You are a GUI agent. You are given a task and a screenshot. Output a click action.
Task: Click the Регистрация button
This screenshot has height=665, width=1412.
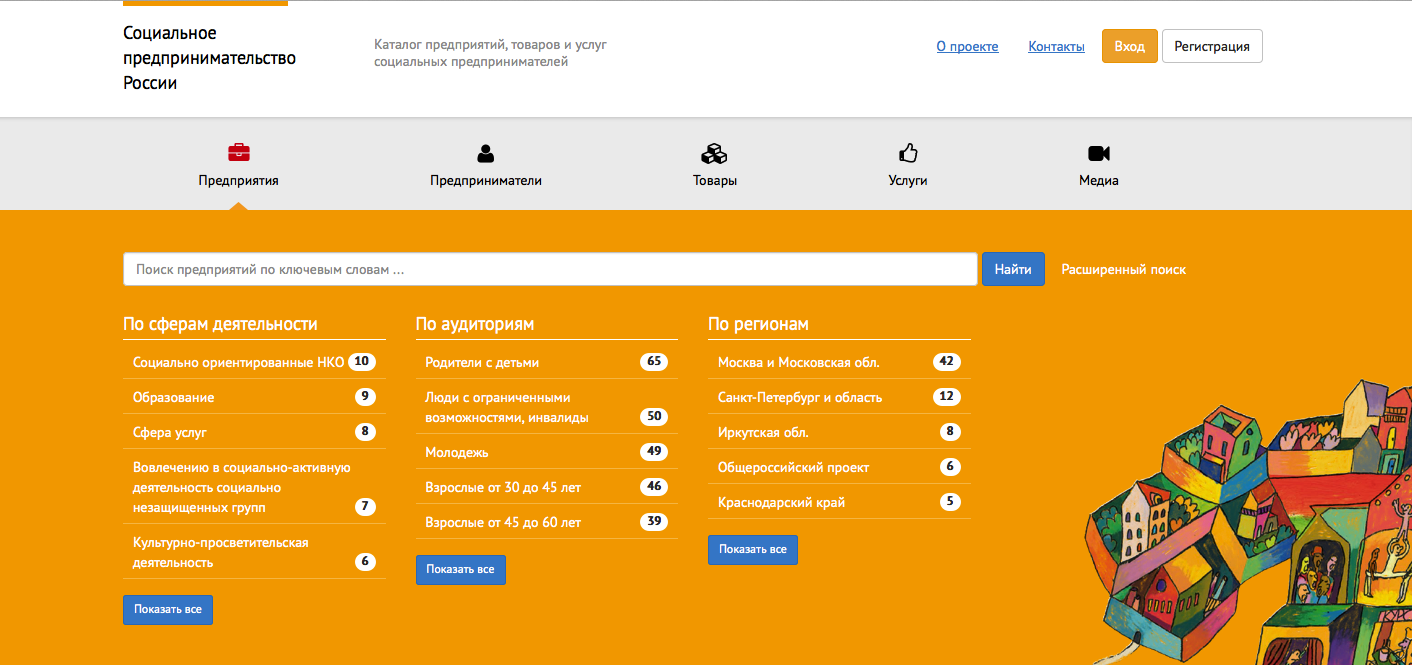pos(1212,46)
